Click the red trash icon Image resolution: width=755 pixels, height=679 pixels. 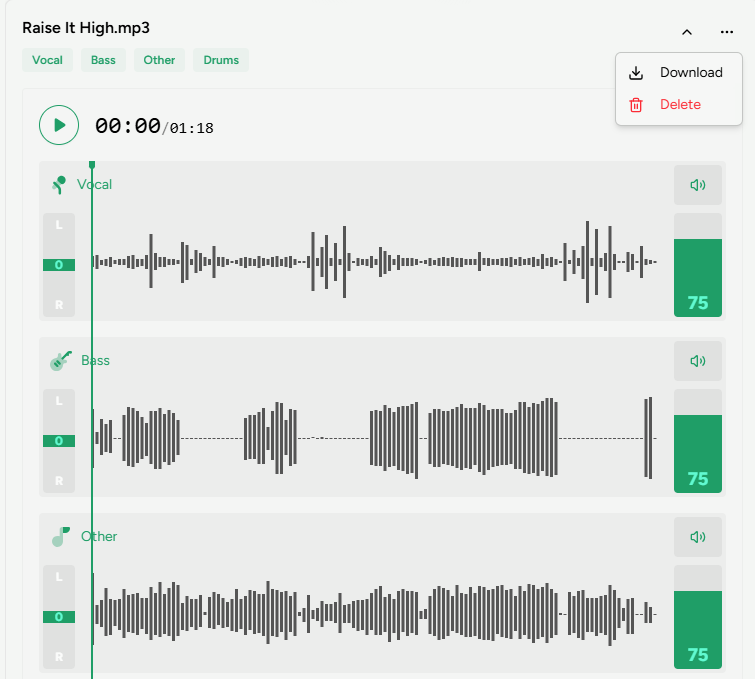coord(635,105)
